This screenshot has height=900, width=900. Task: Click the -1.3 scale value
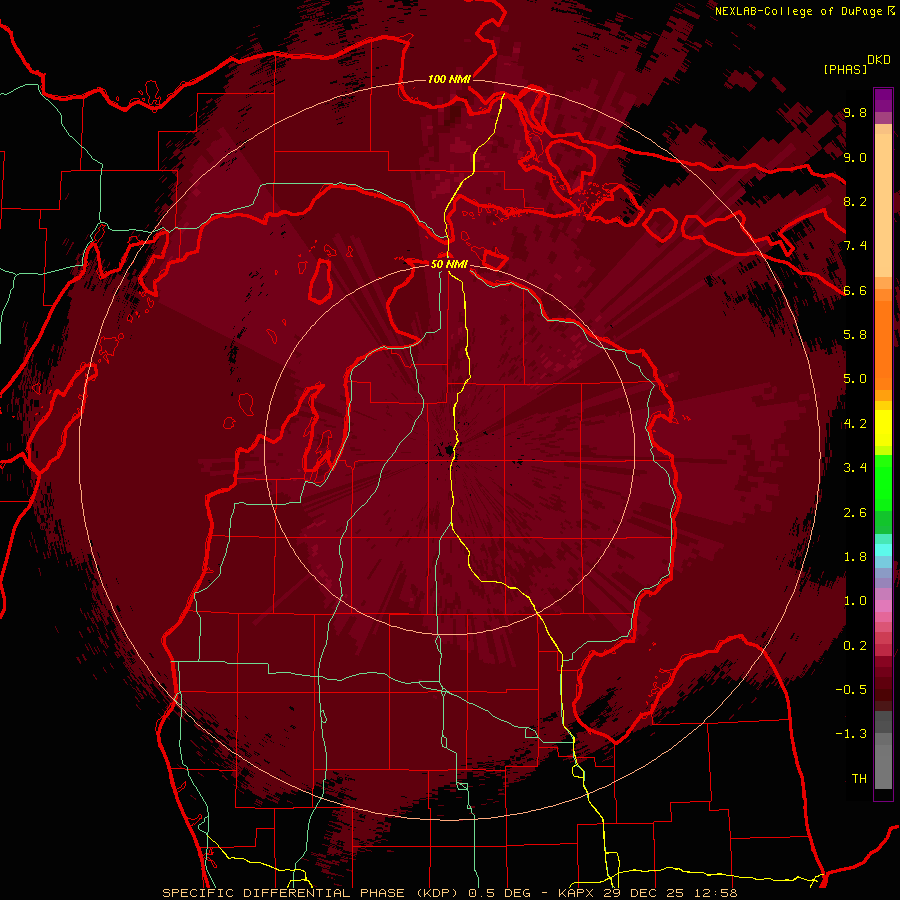coord(851,734)
